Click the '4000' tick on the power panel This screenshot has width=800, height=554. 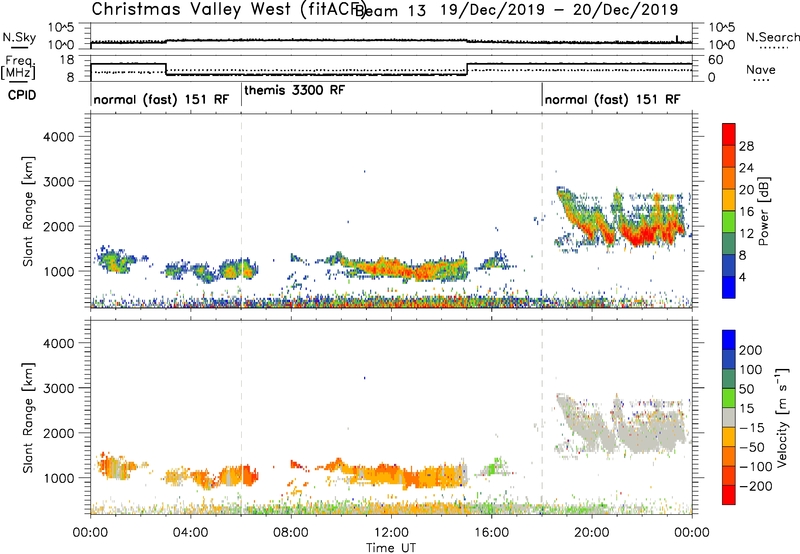(x=59, y=137)
